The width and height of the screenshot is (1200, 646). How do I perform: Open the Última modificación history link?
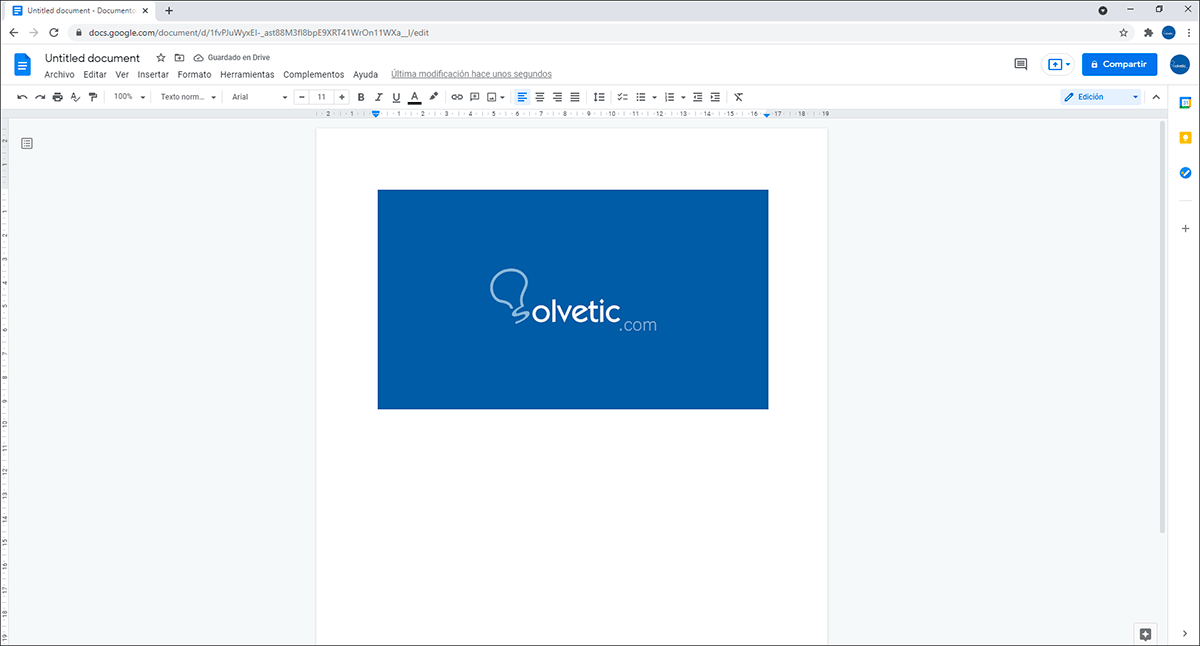pos(471,75)
